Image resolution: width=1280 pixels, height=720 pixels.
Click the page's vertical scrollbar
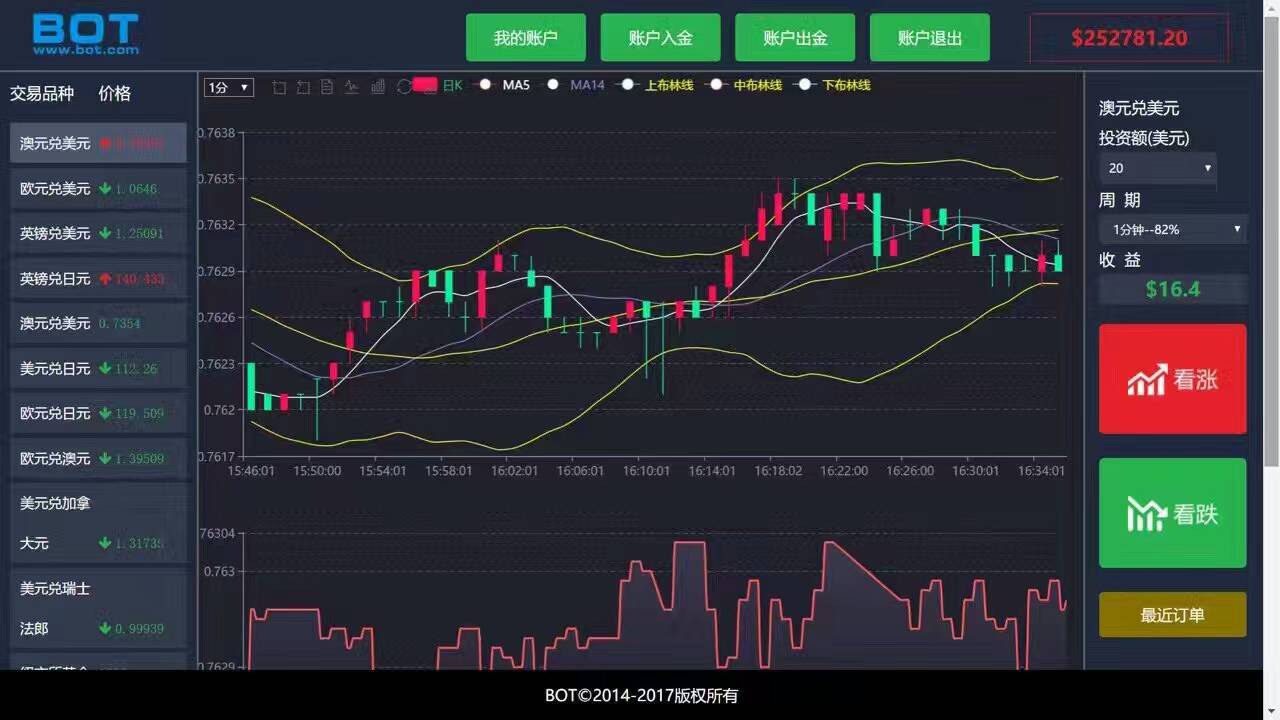click(1271, 240)
